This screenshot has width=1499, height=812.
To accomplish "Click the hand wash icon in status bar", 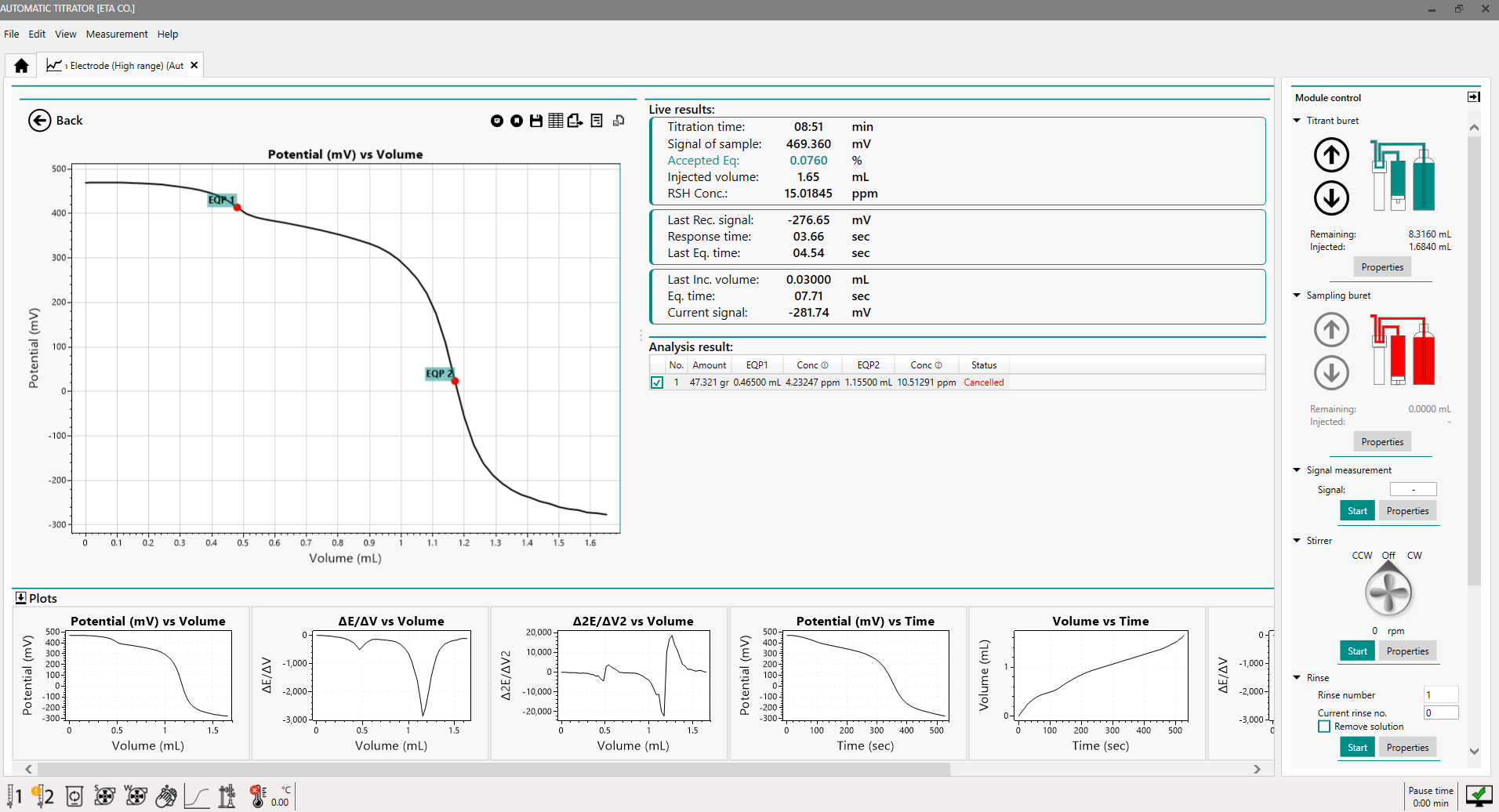I will (166, 796).
